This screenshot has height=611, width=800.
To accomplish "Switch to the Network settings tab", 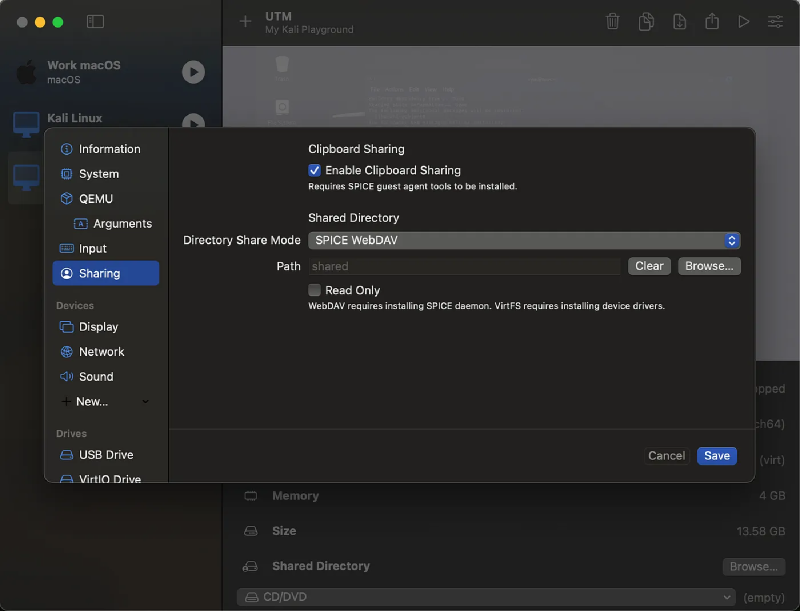I will click(x=101, y=352).
